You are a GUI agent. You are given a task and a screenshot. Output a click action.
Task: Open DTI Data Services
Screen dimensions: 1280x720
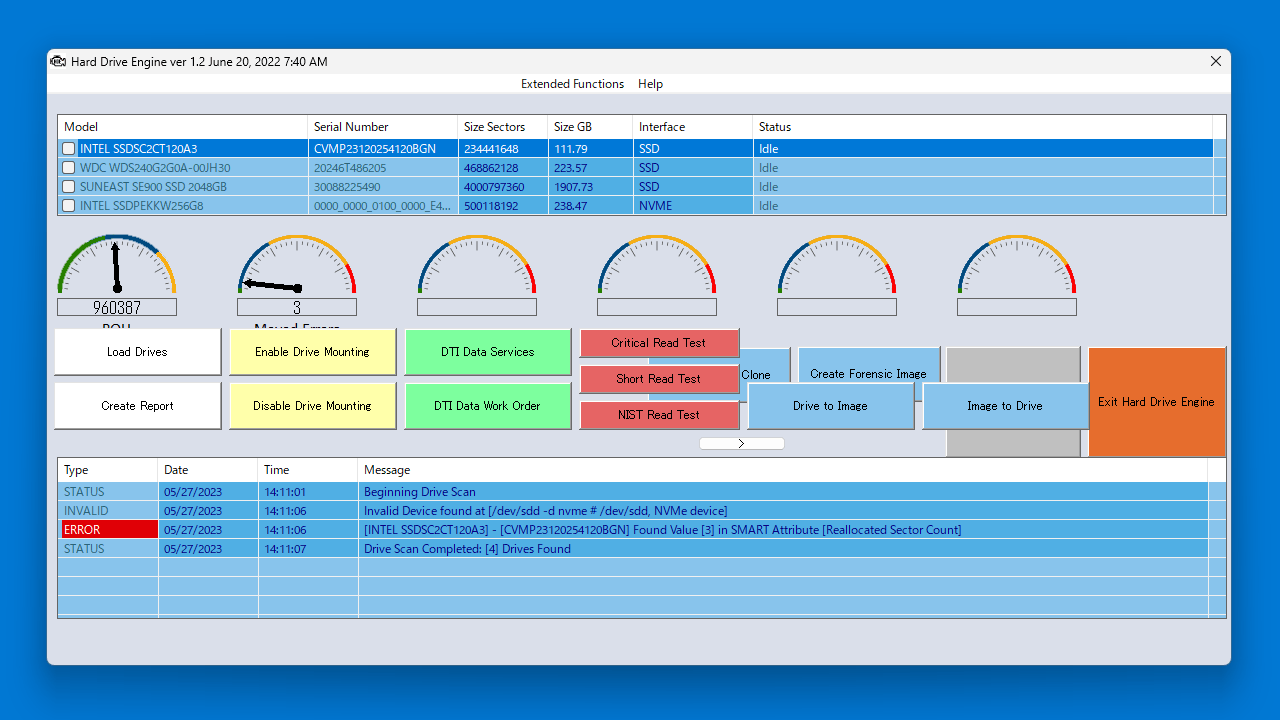coord(487,352)
